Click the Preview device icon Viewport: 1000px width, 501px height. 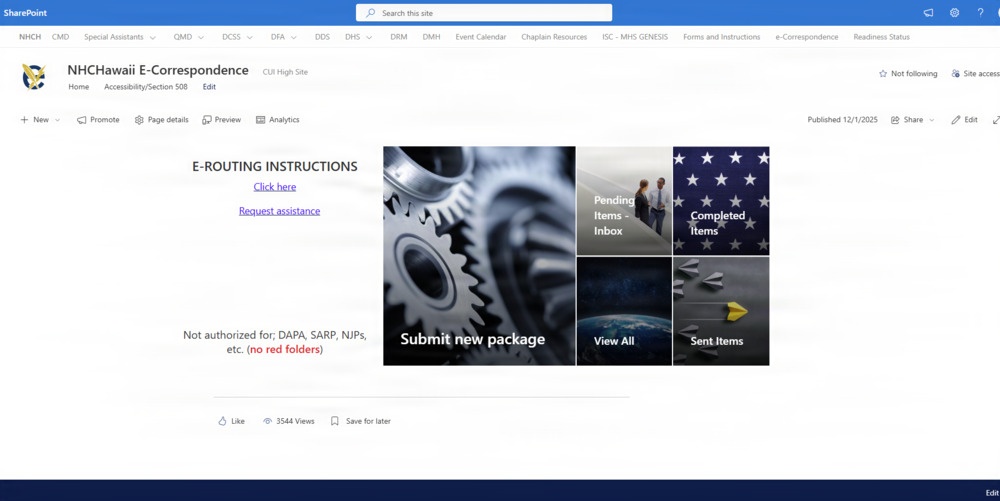point(207,120)
